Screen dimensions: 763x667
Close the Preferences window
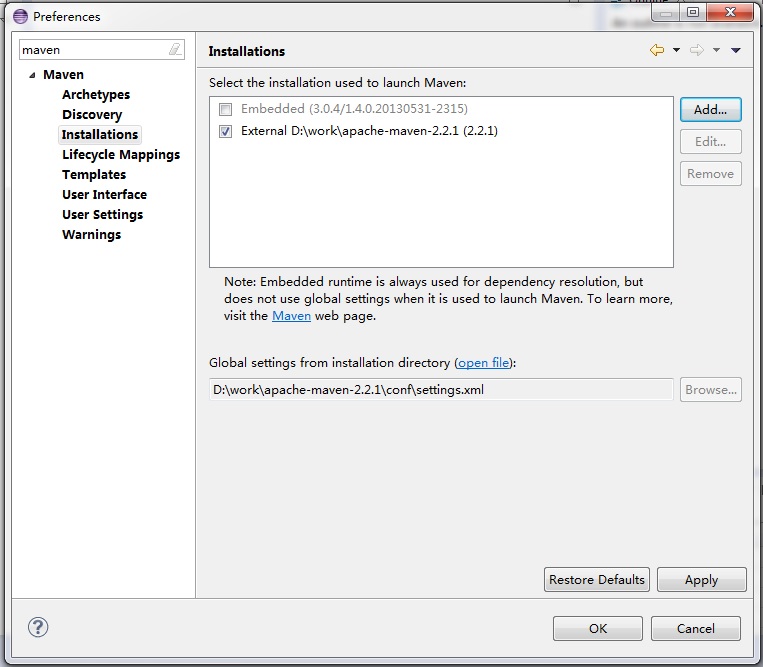[x=730, y=12]
